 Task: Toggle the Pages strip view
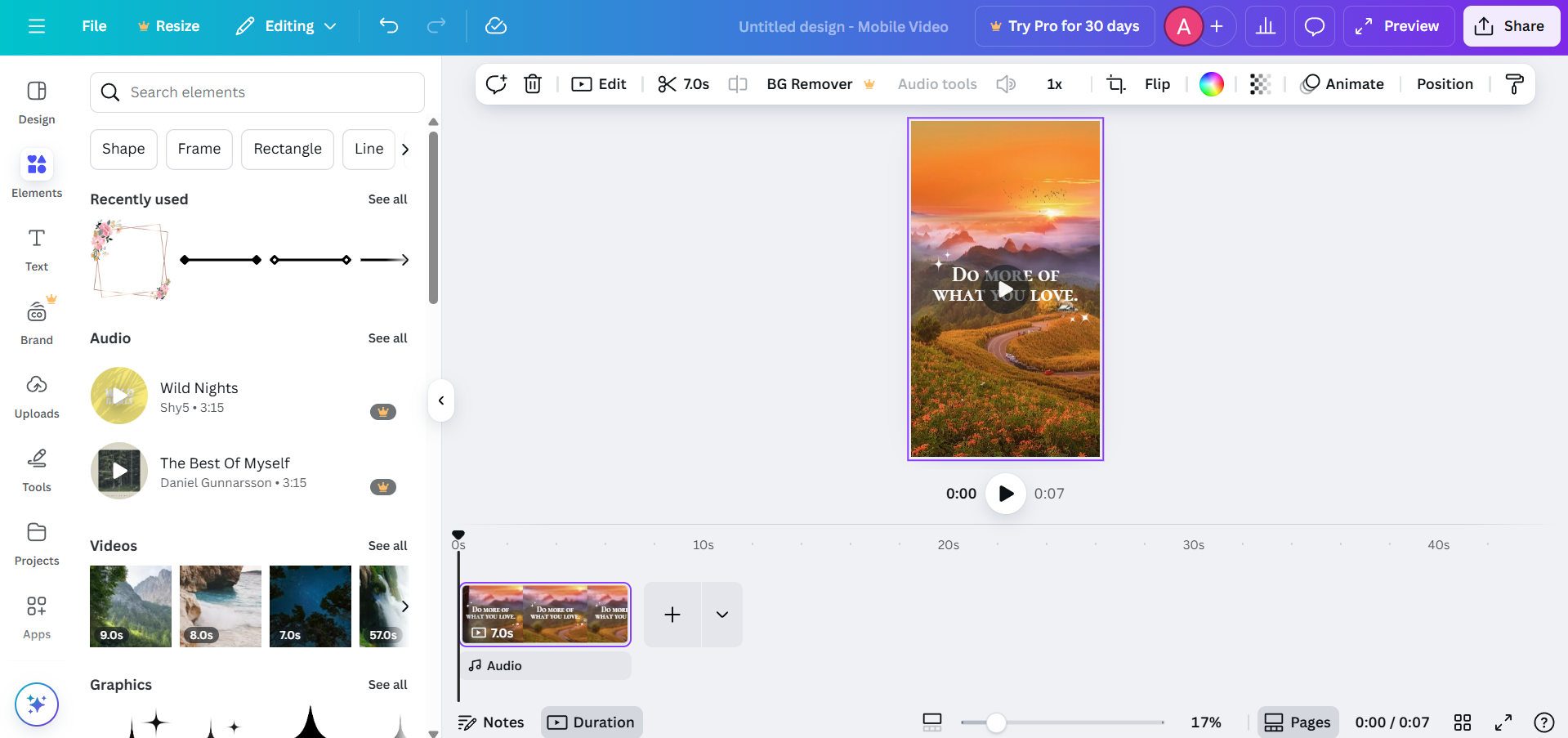pyautogui.click(x=1298, y=722)
